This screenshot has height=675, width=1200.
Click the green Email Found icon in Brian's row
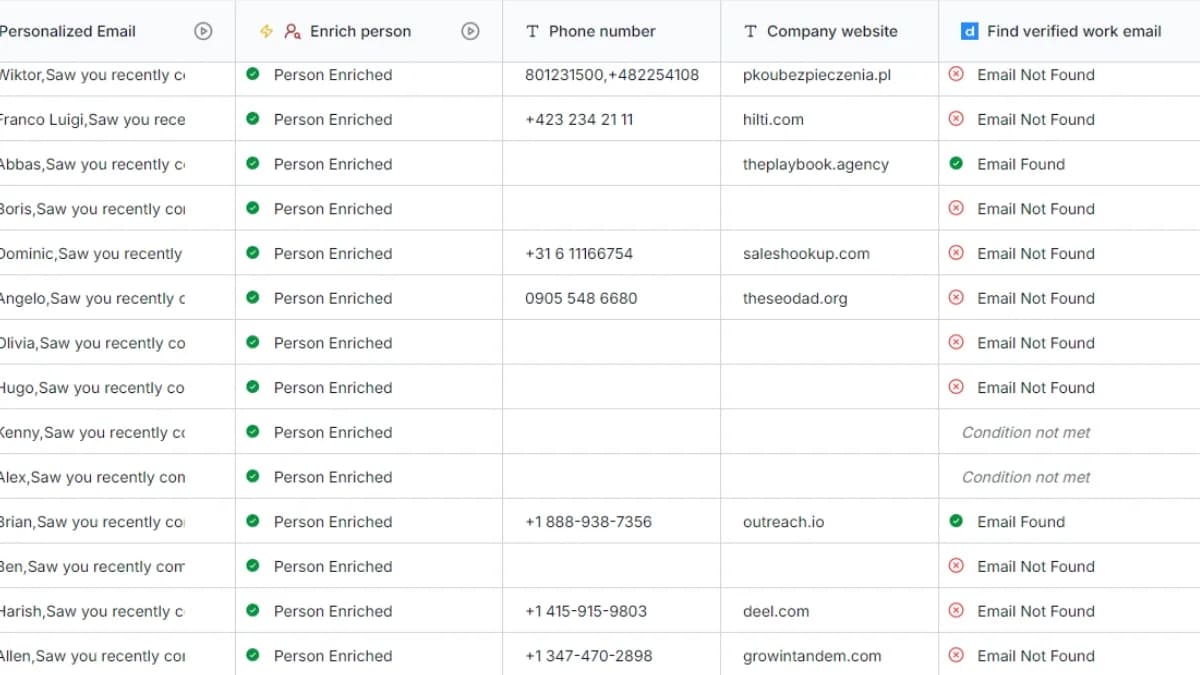click(x=957, y=521)
